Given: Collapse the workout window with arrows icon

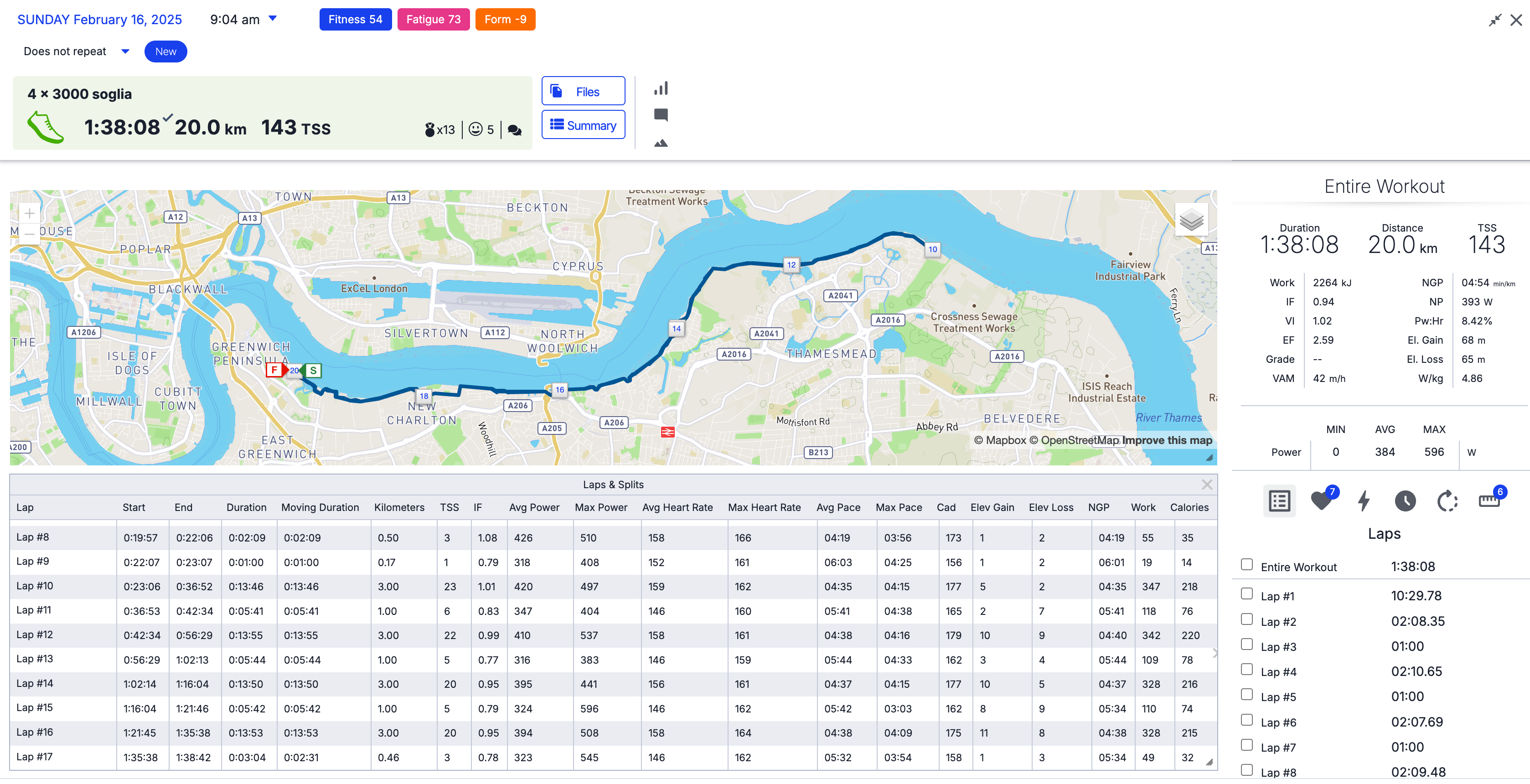Looking at the screenshot, I should click(1494, 20).
